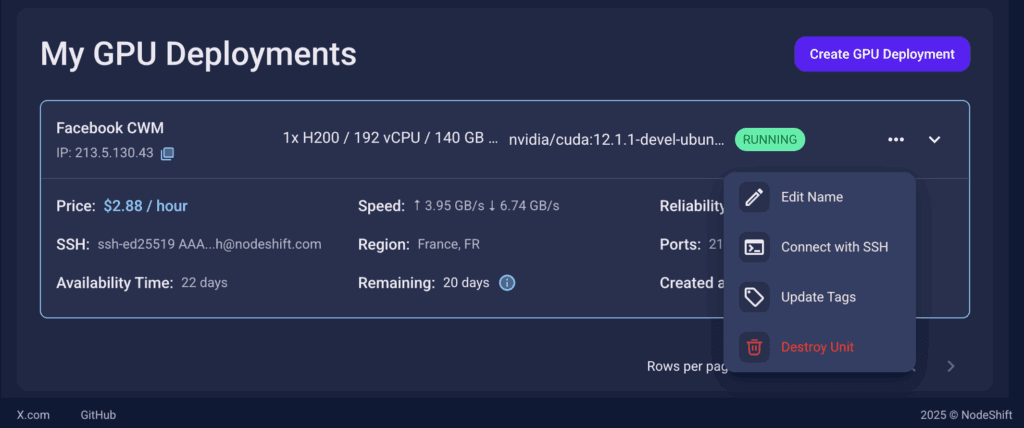This screenshot has height=428, width=1024.
Task: Click the three-dot more options icon
Action: pos(896,139)
